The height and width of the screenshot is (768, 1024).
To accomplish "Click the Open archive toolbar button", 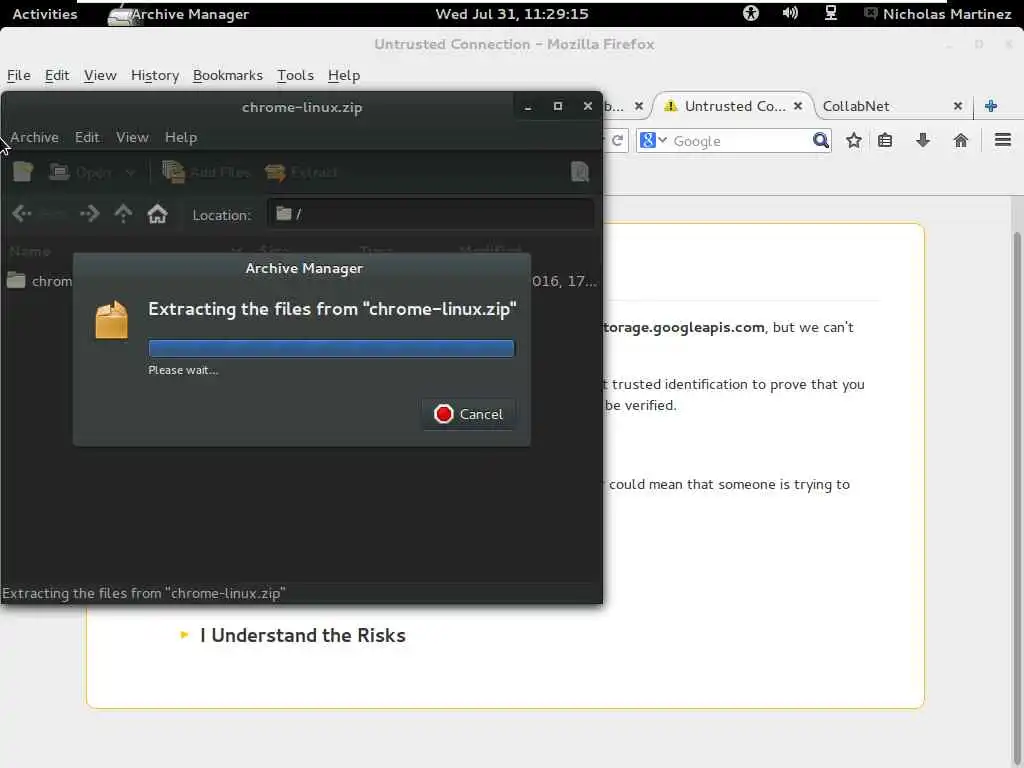I will (x=81, y=172).
